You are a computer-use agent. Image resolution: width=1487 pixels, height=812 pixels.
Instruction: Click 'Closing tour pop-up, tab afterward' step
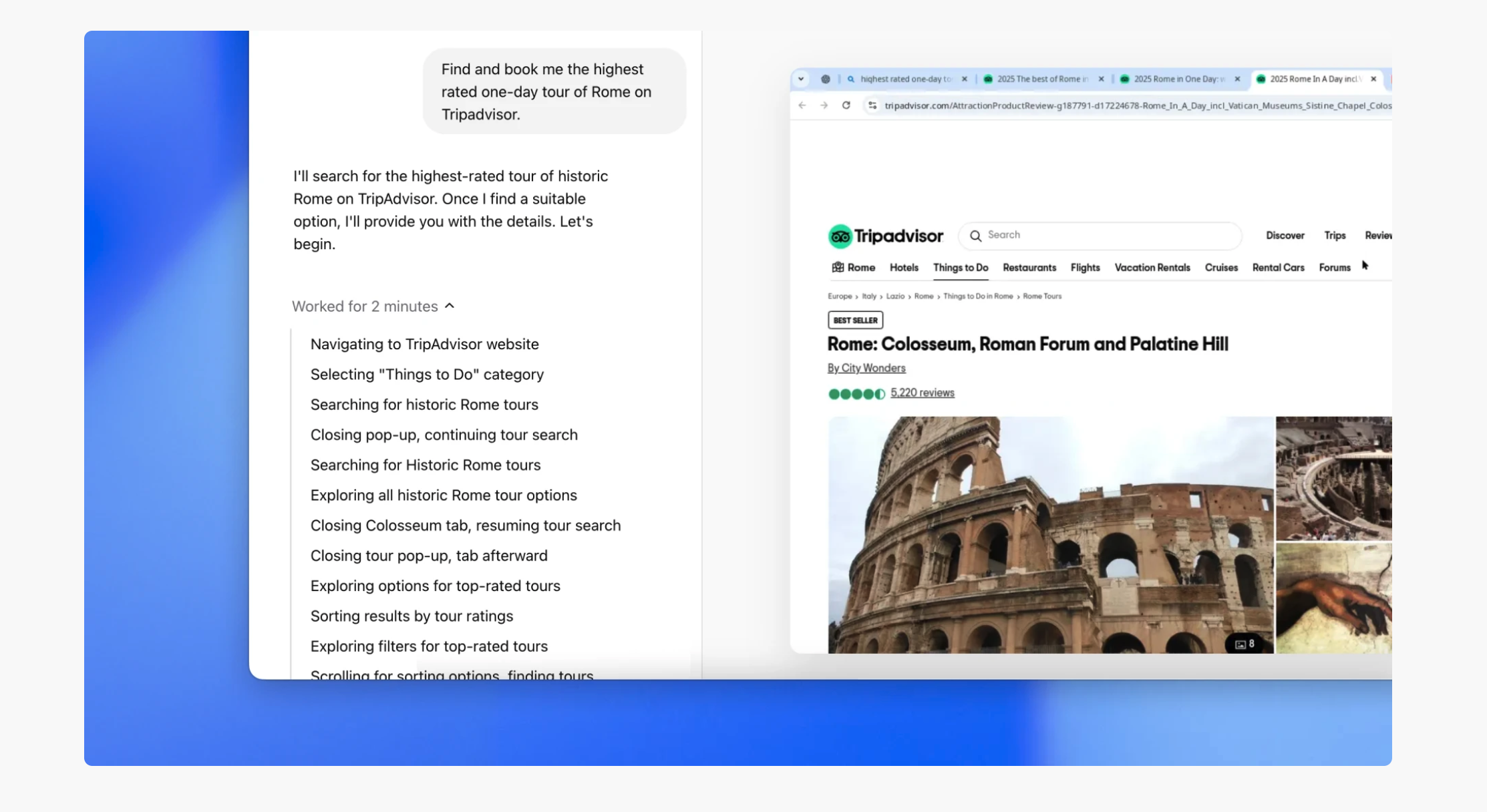coord(429,555)
